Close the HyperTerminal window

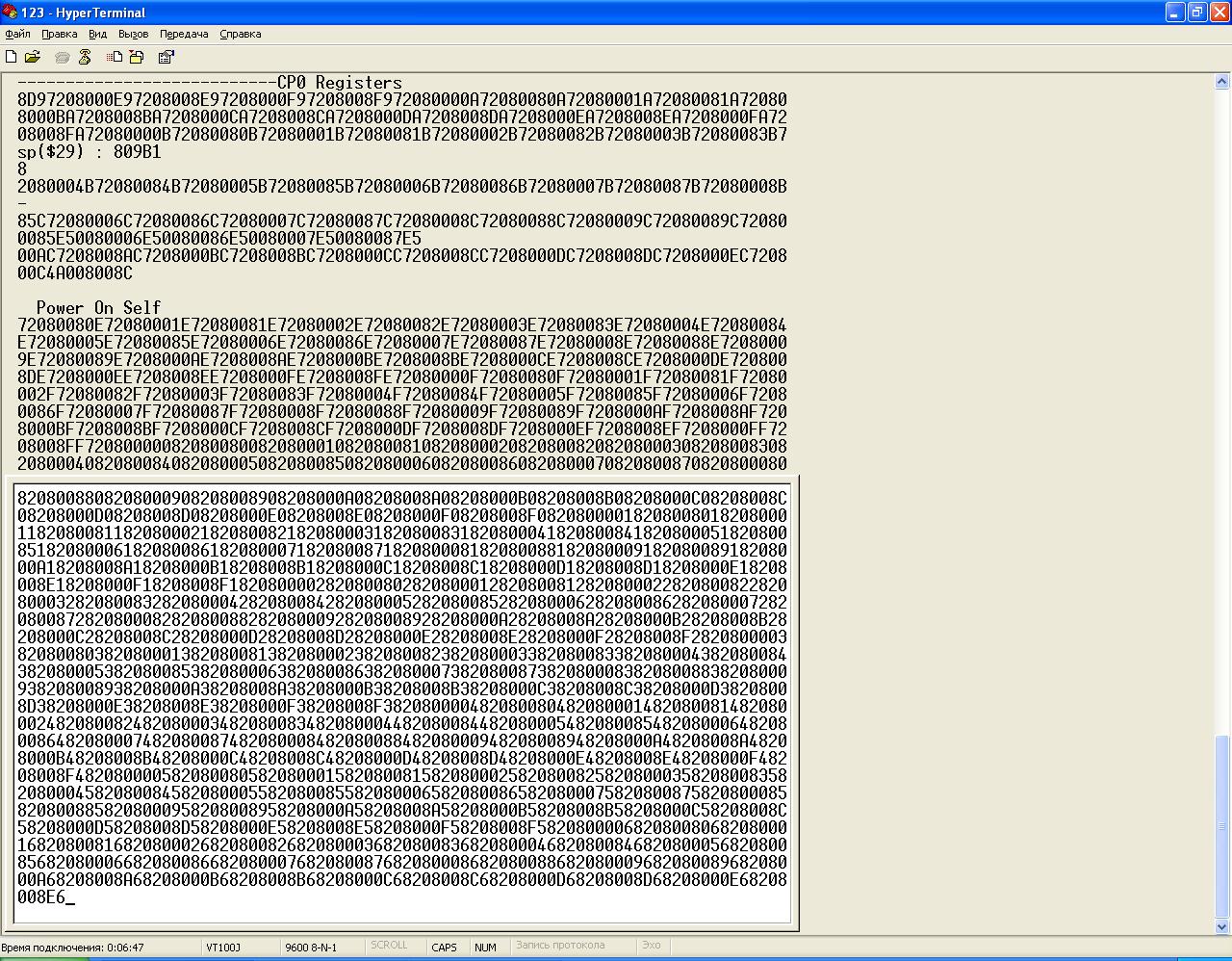coord(1219,13)
